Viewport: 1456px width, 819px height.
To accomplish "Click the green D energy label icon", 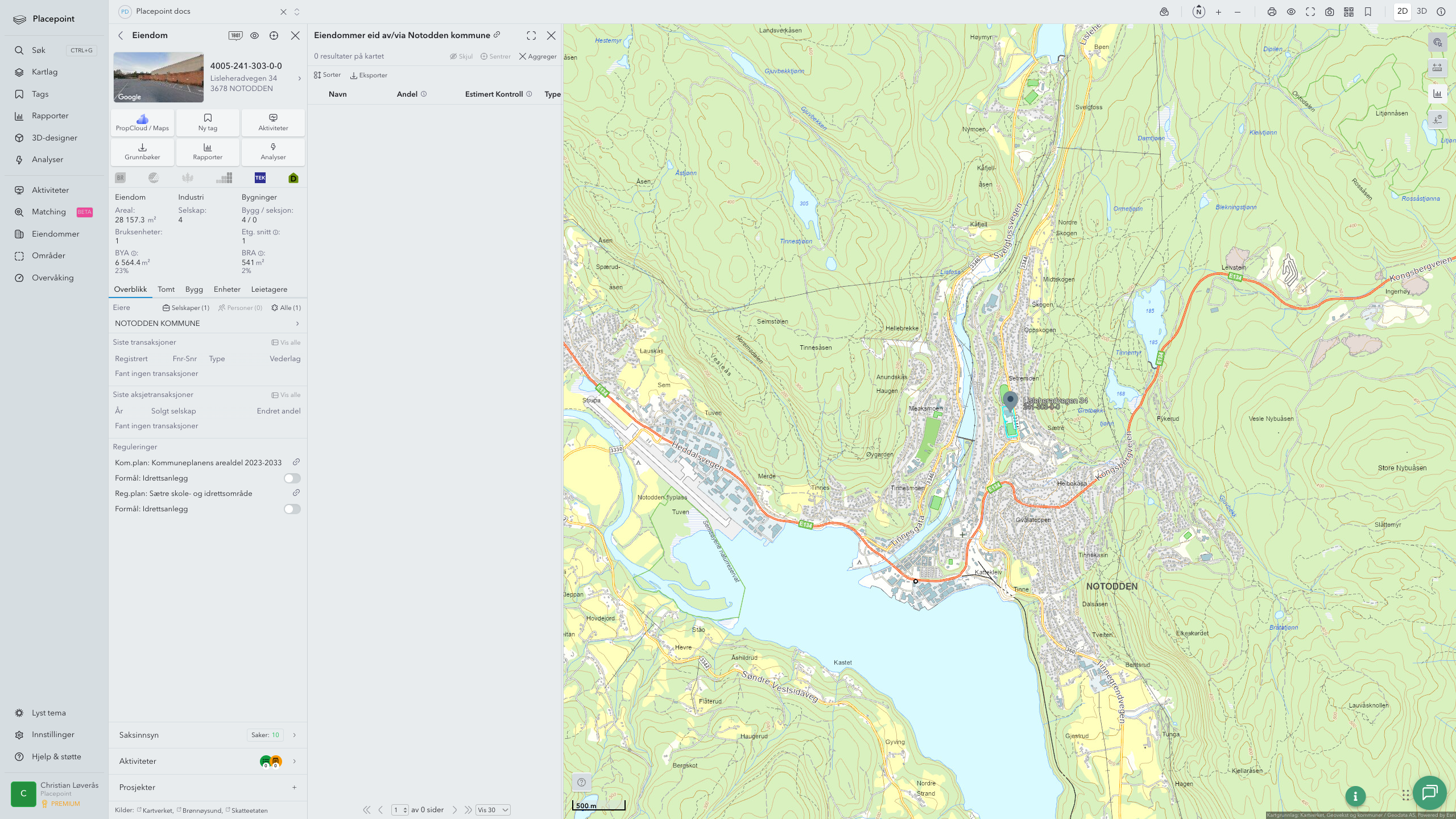I will point(293,178).
